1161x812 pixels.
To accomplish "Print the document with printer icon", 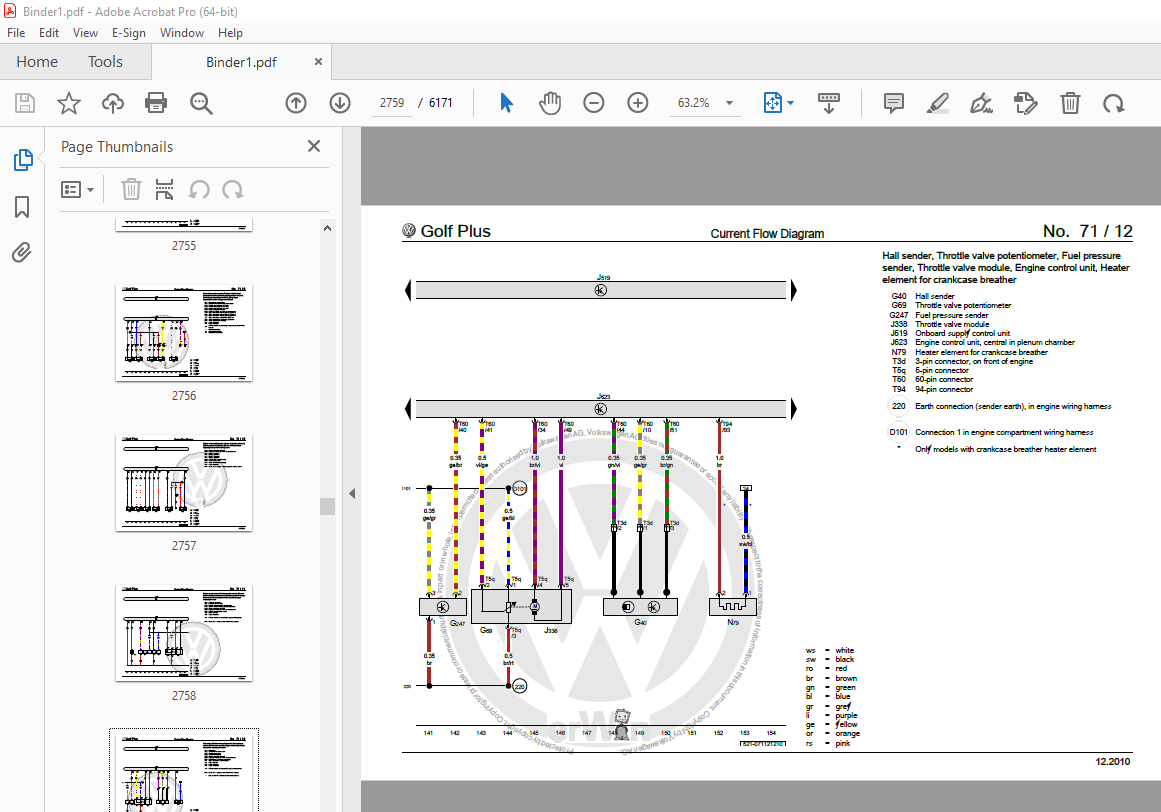I will tap(155, 103).
